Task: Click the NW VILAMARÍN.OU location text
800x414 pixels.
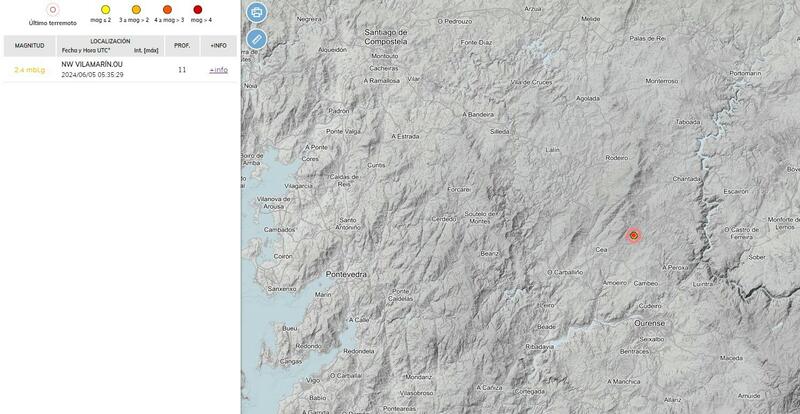Action: tap(92, 64)
